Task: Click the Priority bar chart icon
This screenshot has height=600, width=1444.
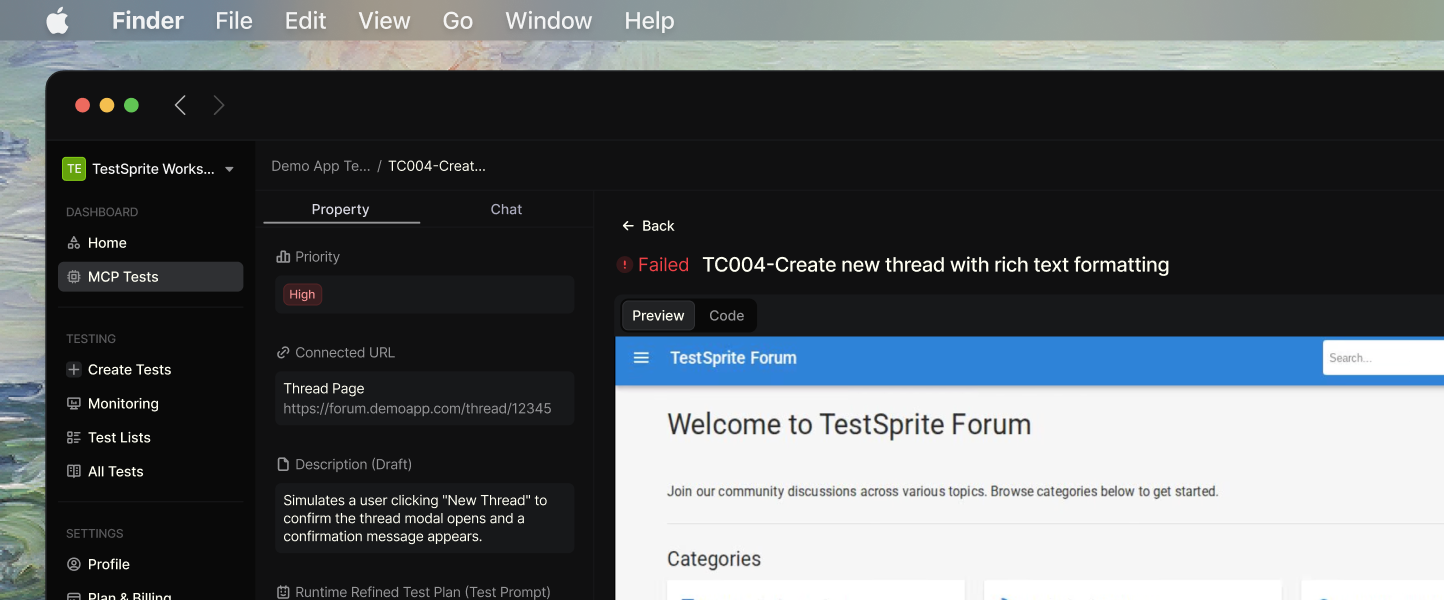Action: coord(283,257)
